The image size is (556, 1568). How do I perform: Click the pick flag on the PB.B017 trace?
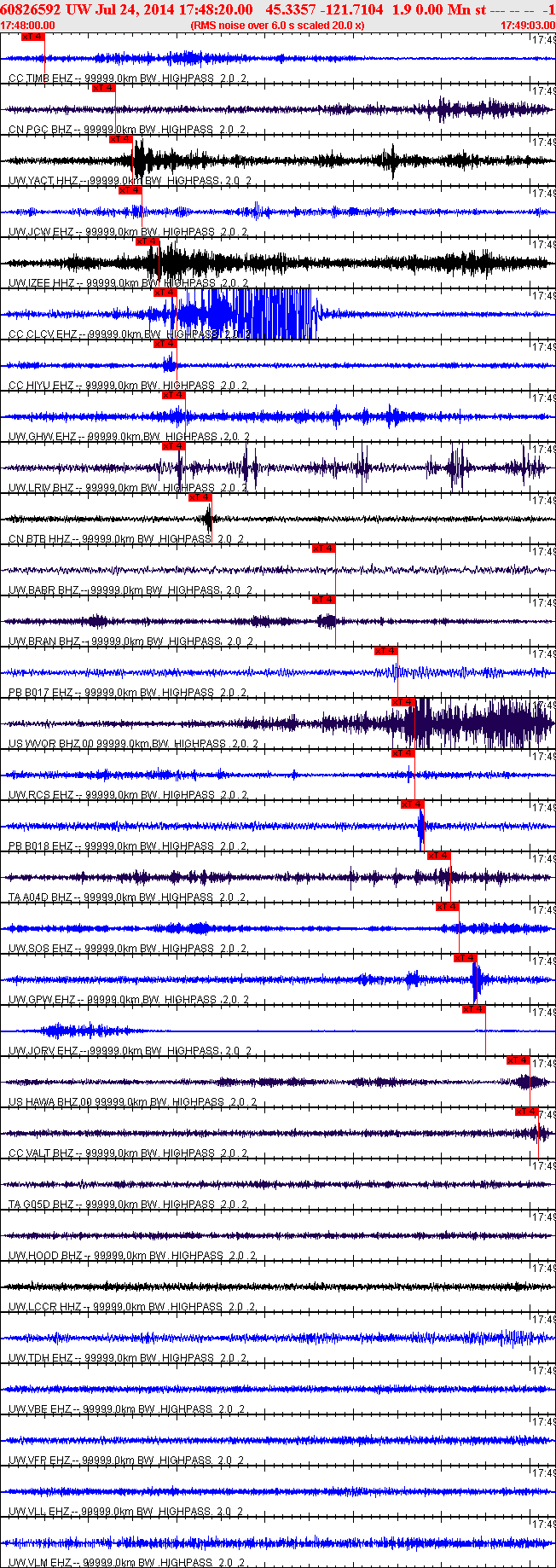click(x=386, y=651)
